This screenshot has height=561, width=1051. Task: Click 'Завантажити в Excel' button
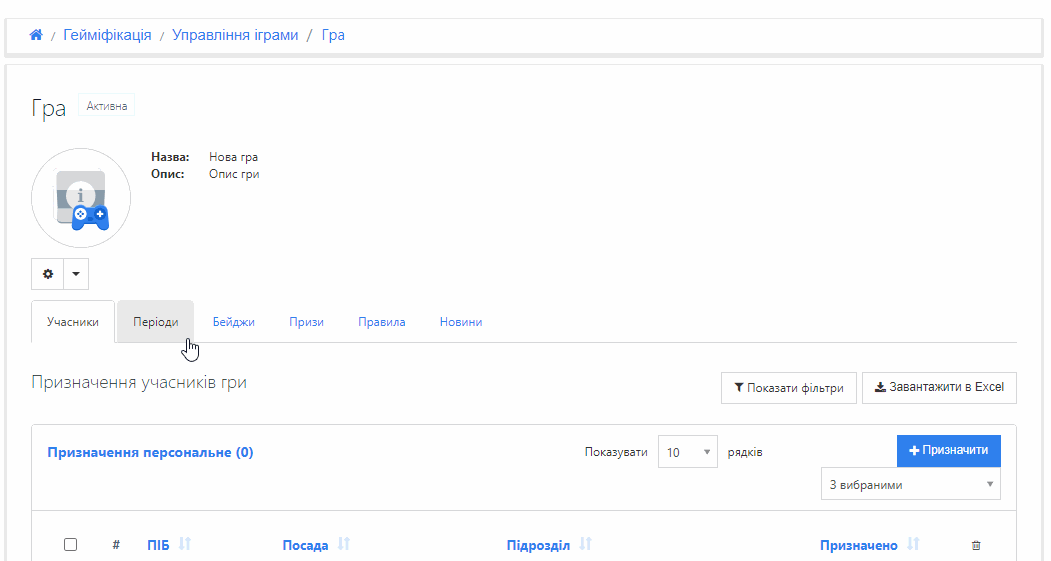(939, 388)
